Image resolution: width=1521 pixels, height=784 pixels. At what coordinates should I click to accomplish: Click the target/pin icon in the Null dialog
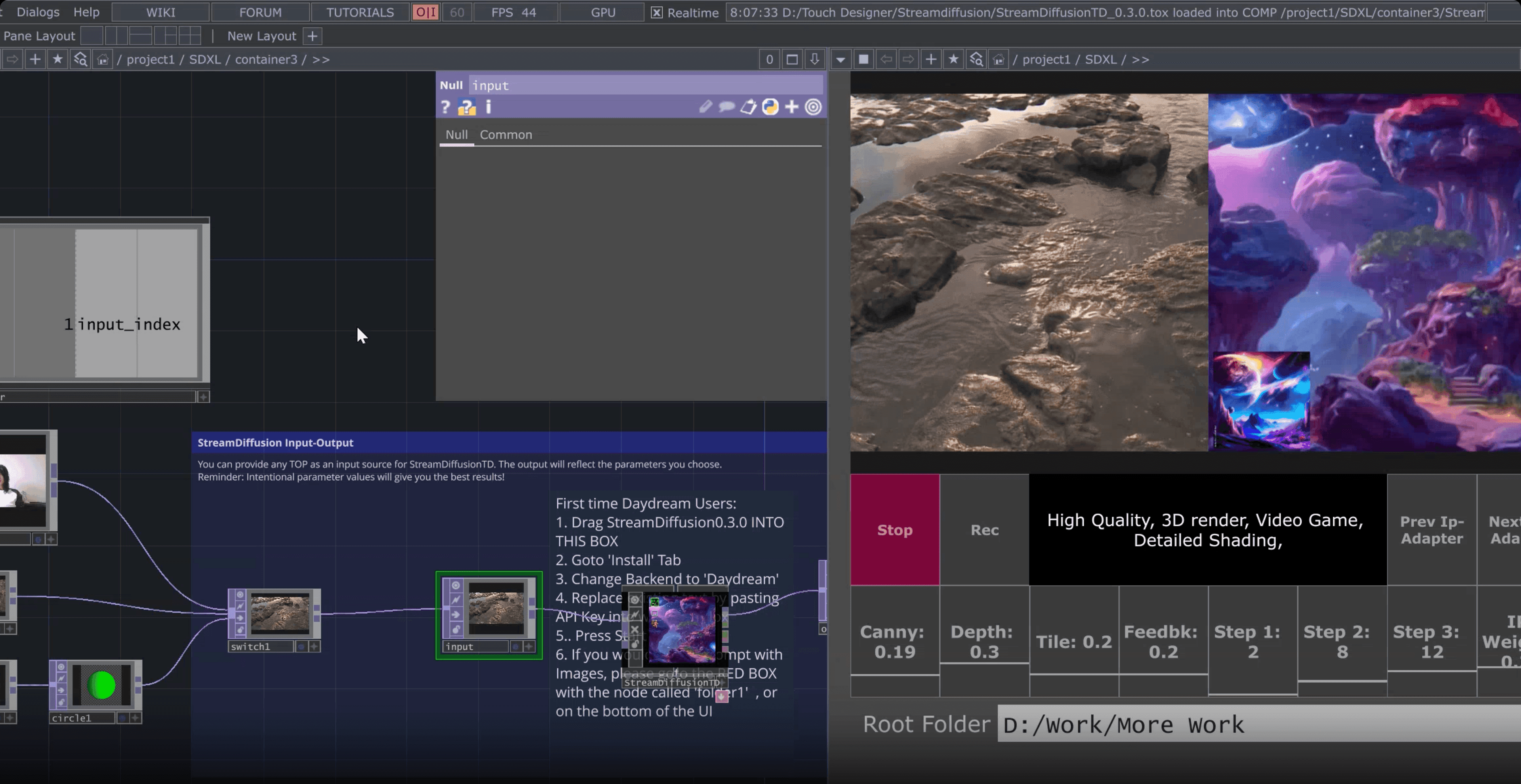(814, 107)
